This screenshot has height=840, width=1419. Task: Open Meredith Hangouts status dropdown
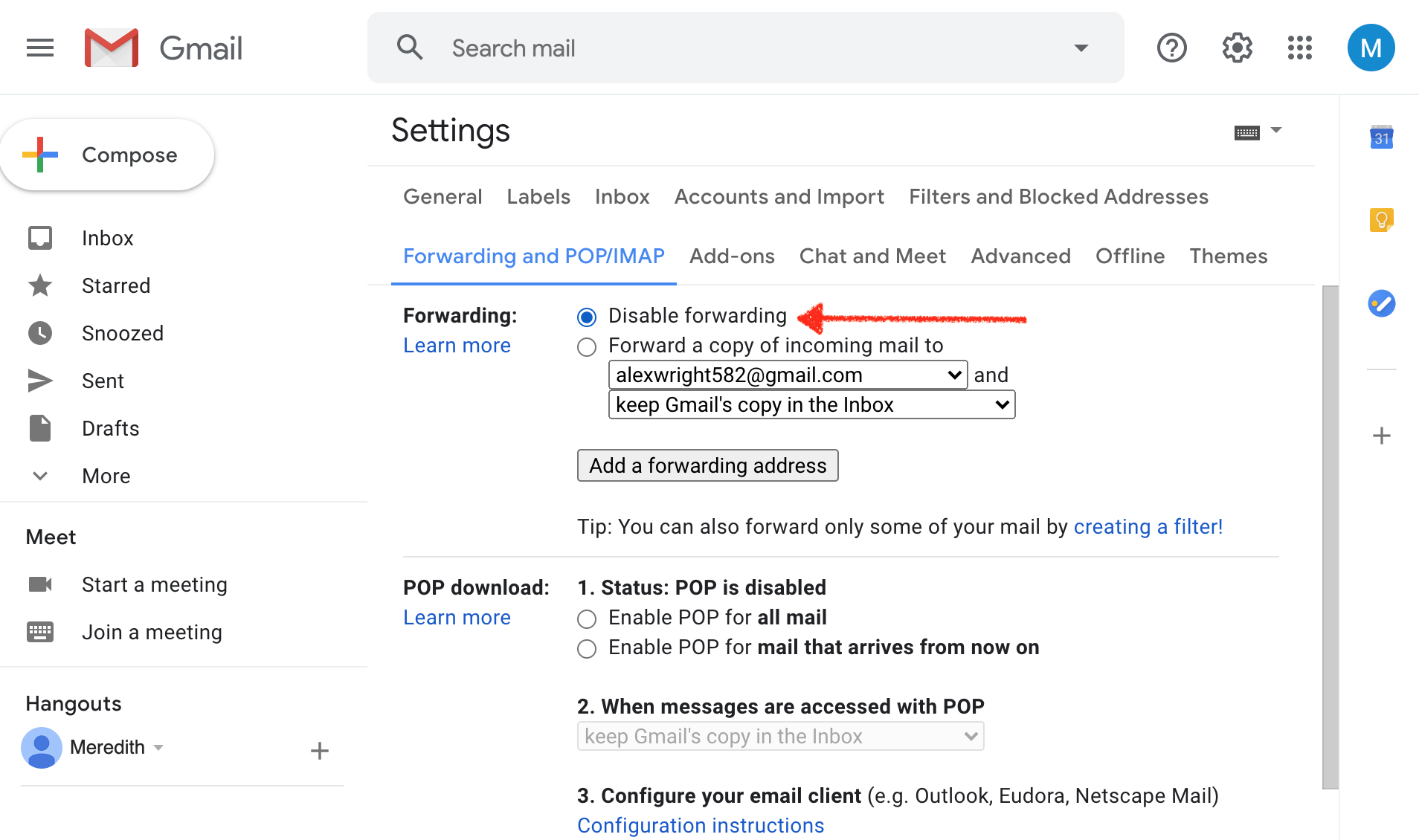[158, 747]
